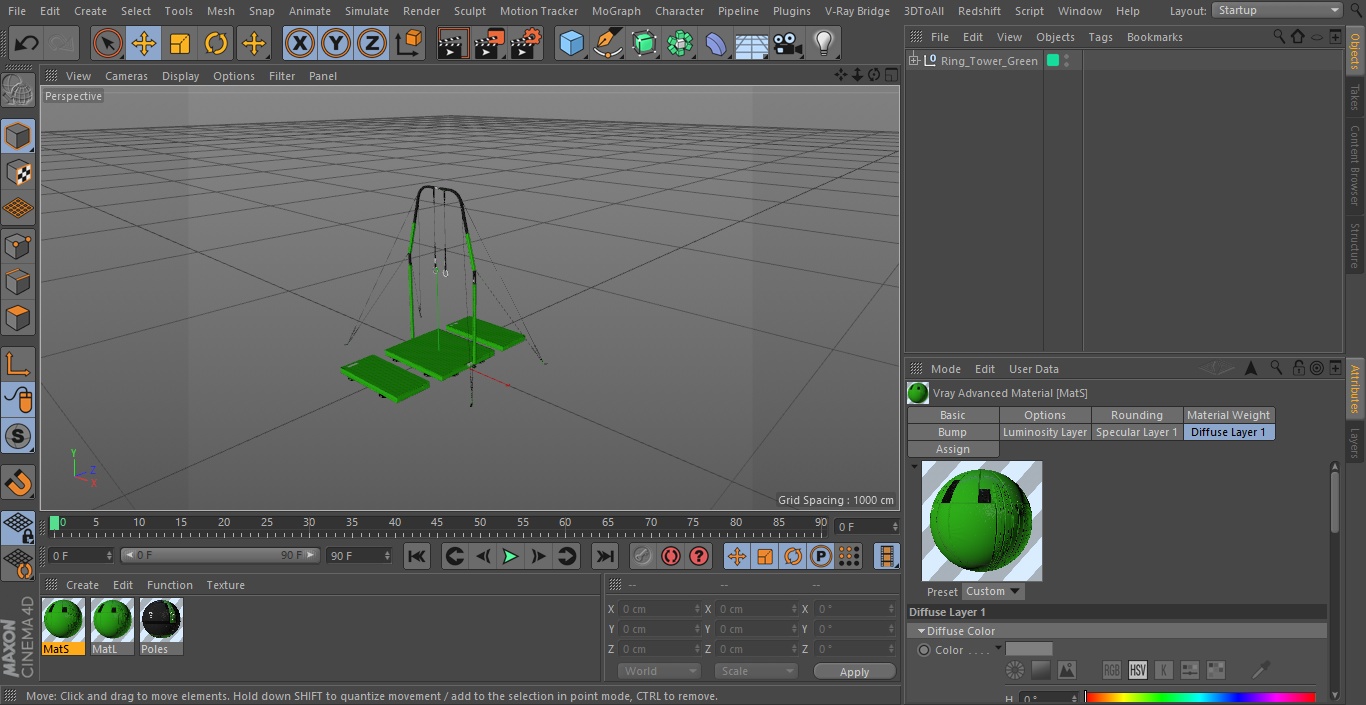Enable the RGB color mode button
This screenshot has height=705, width=1366.
tap(1112, 670)
